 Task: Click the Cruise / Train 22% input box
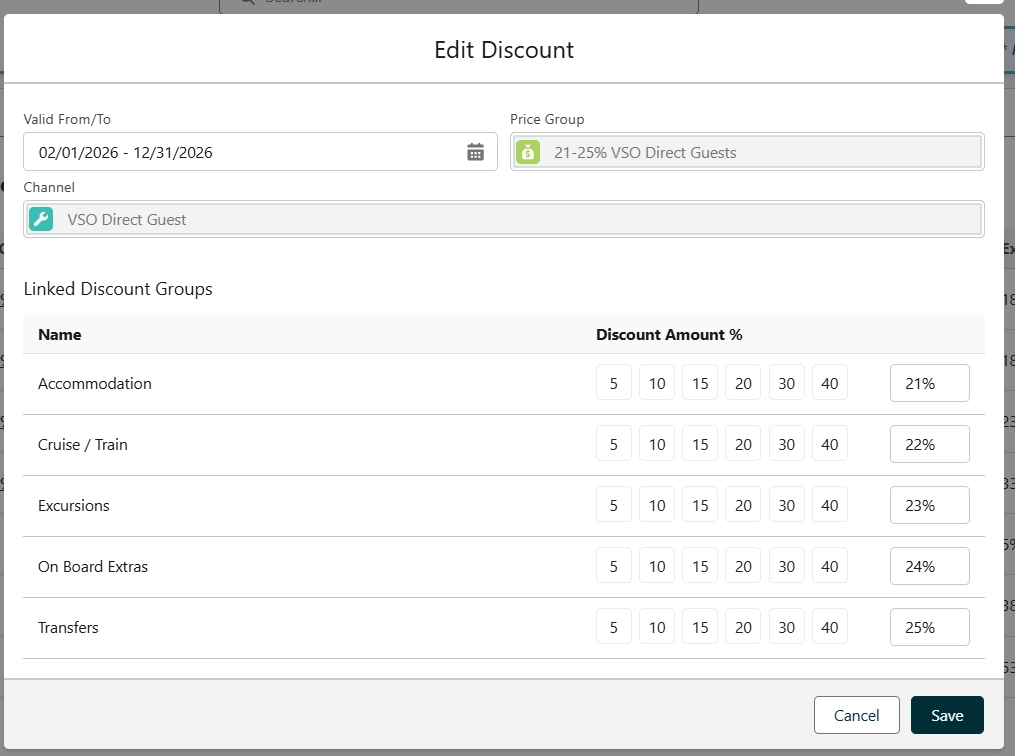point(929,444)
